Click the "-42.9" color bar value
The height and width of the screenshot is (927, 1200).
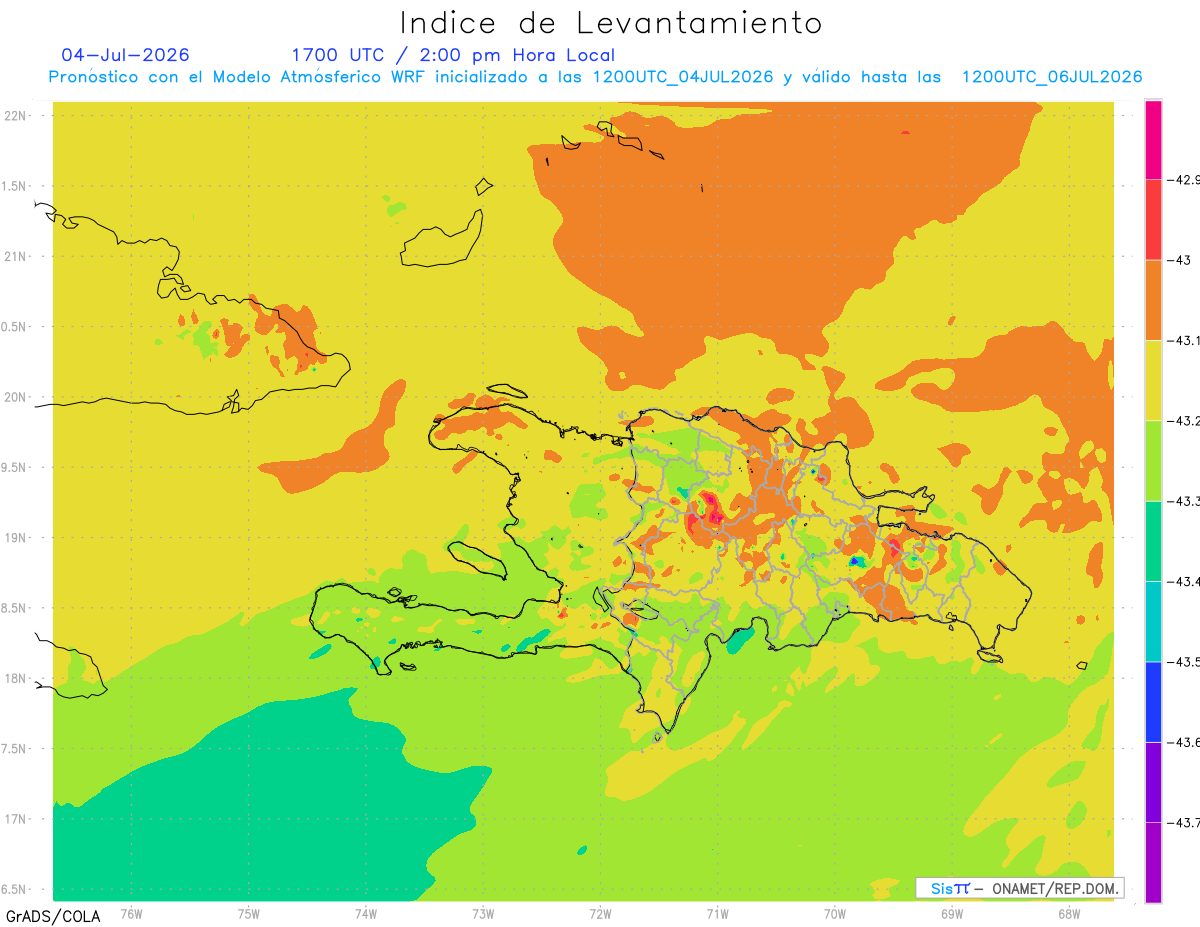(1184, 180)
